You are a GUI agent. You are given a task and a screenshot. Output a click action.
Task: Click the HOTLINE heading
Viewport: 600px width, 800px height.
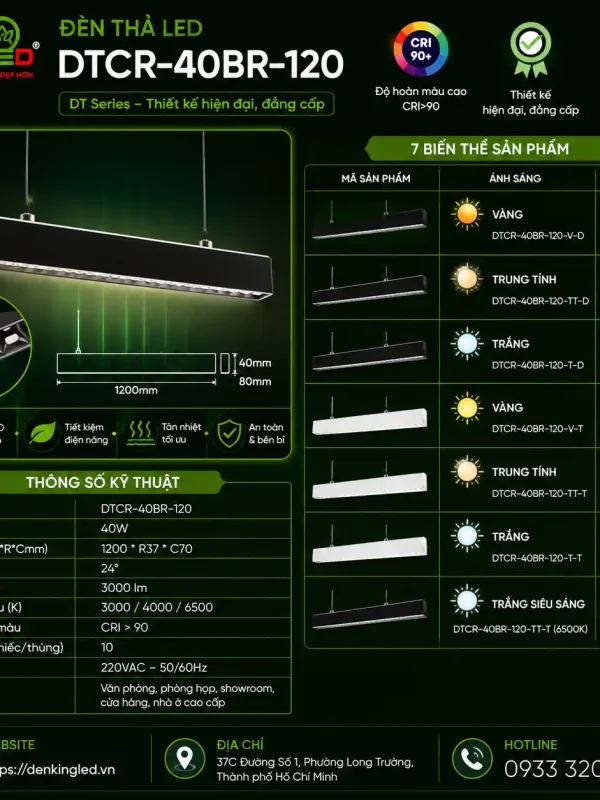531,745
